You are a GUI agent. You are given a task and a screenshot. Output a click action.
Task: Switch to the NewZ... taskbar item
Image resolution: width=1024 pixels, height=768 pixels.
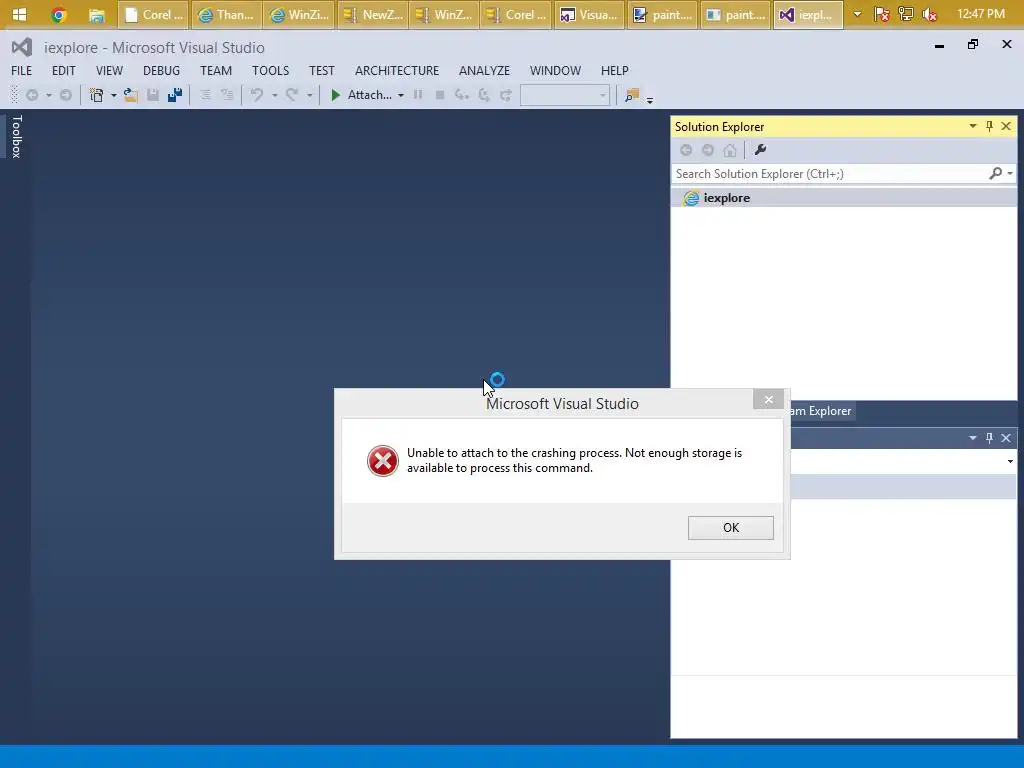click(374, 14)
